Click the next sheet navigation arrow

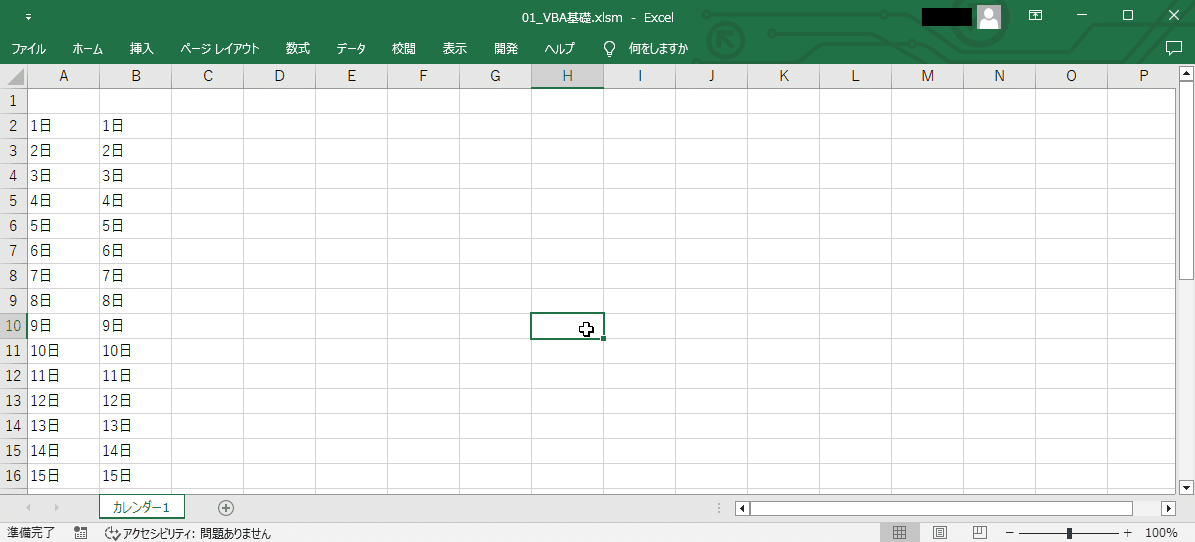[56, 508]
